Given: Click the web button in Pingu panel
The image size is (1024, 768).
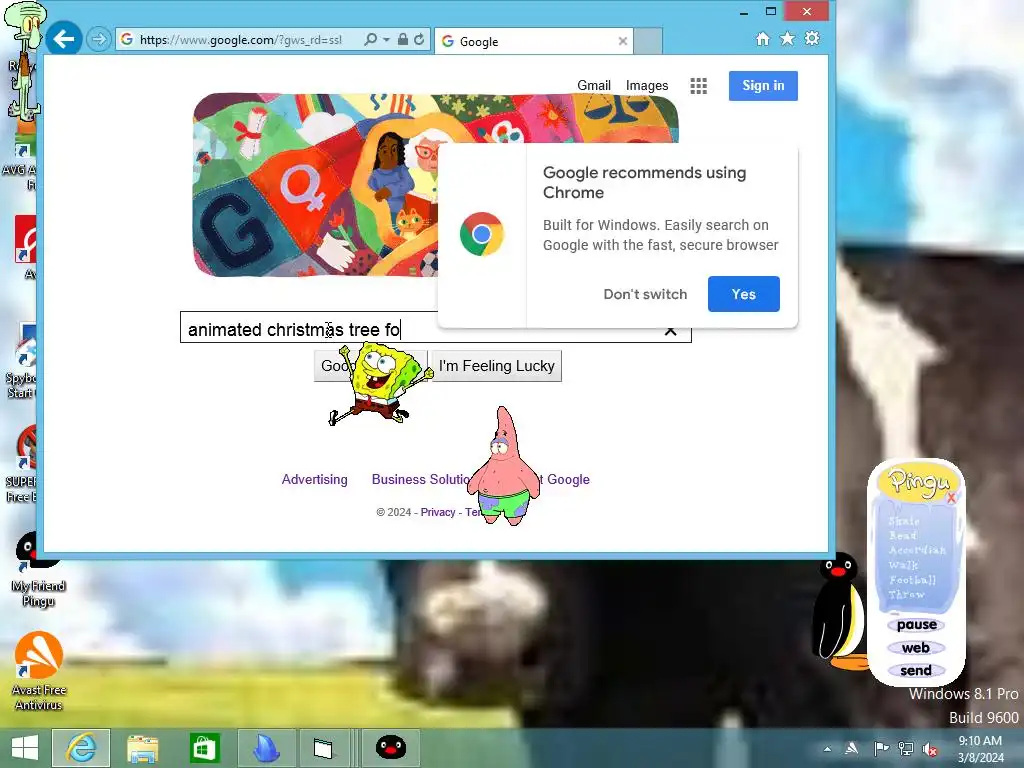Looking at the screenshot, I should [916, 648].
